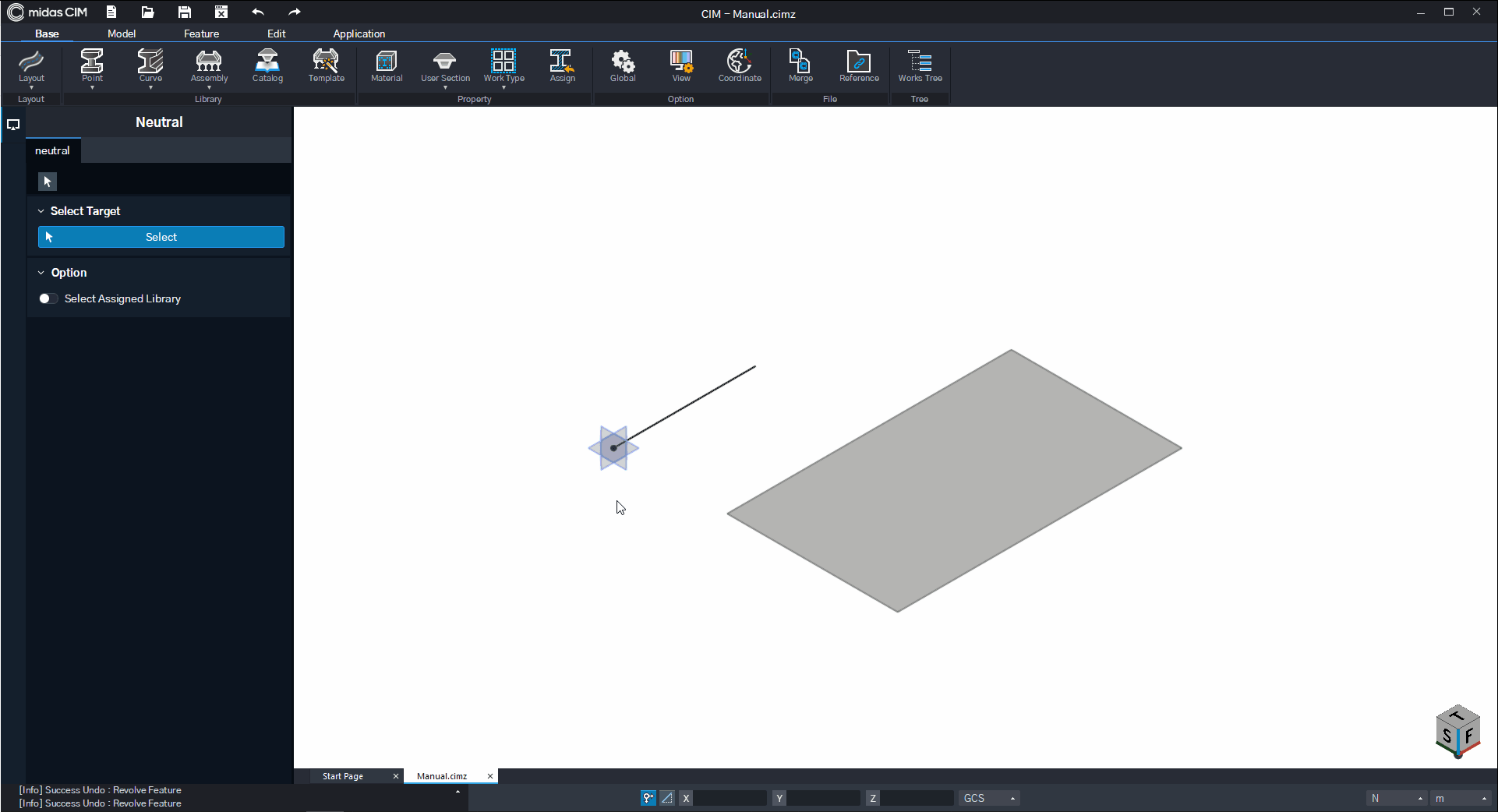Click the new file icon in title bar
The image size is (1498, 812).
(x=111, y=12)
